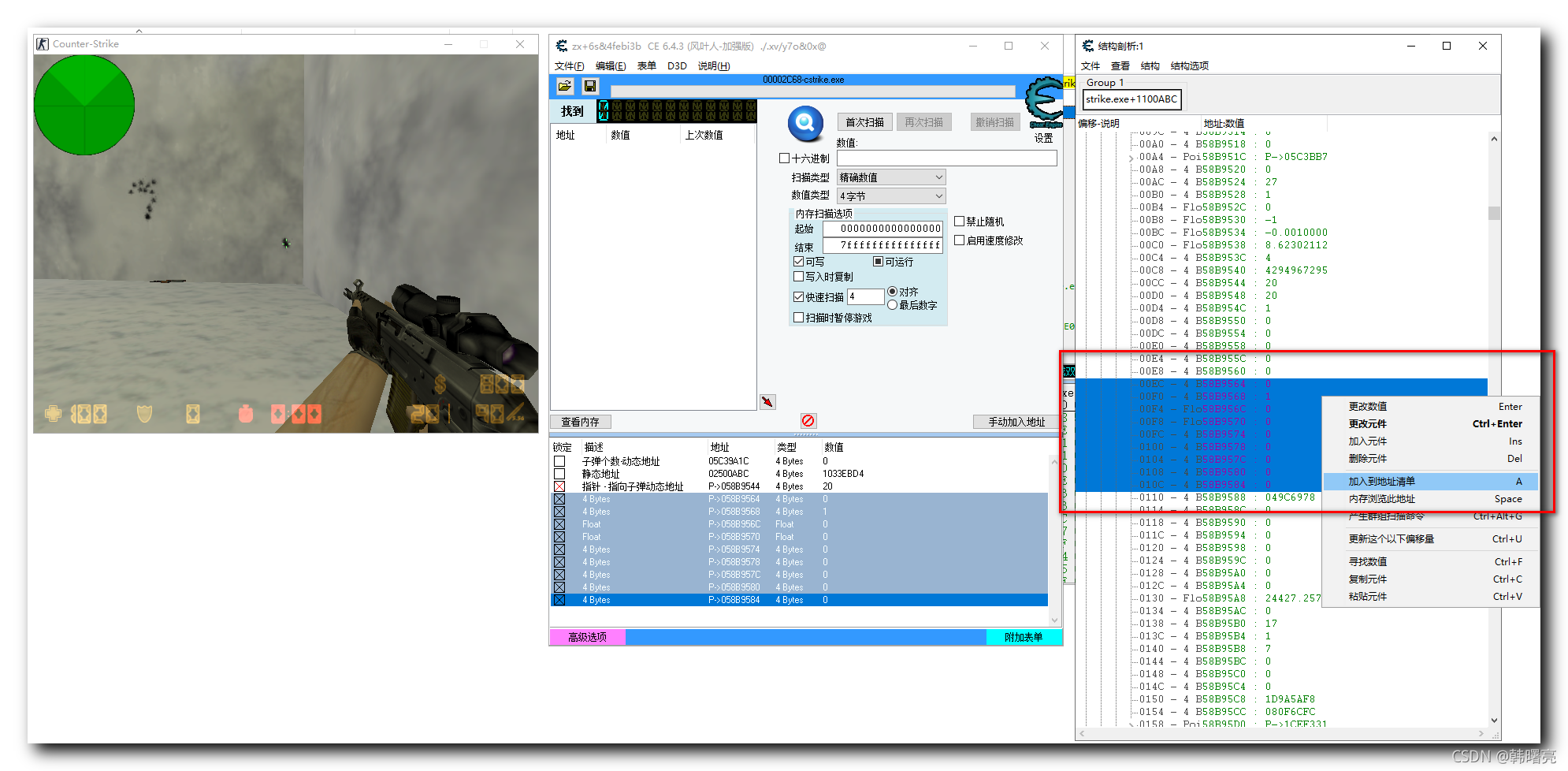Click the 结构剖析:1 window title icon
Image resolution: width=1568 pixels, height=771 pixels.
(1088, 46)
